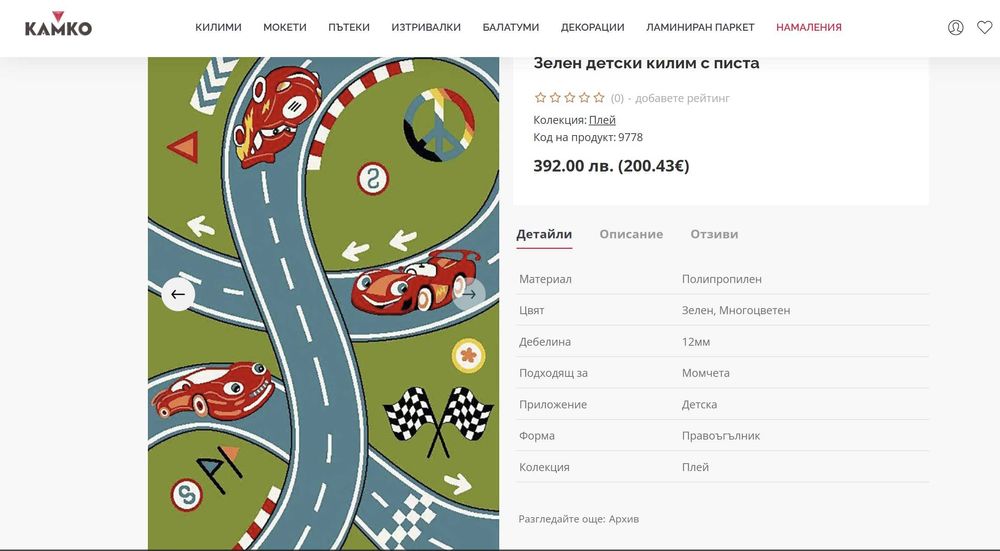The image size is (1000, 551).
Task: Rate product with third star
Action: [570, 98]
